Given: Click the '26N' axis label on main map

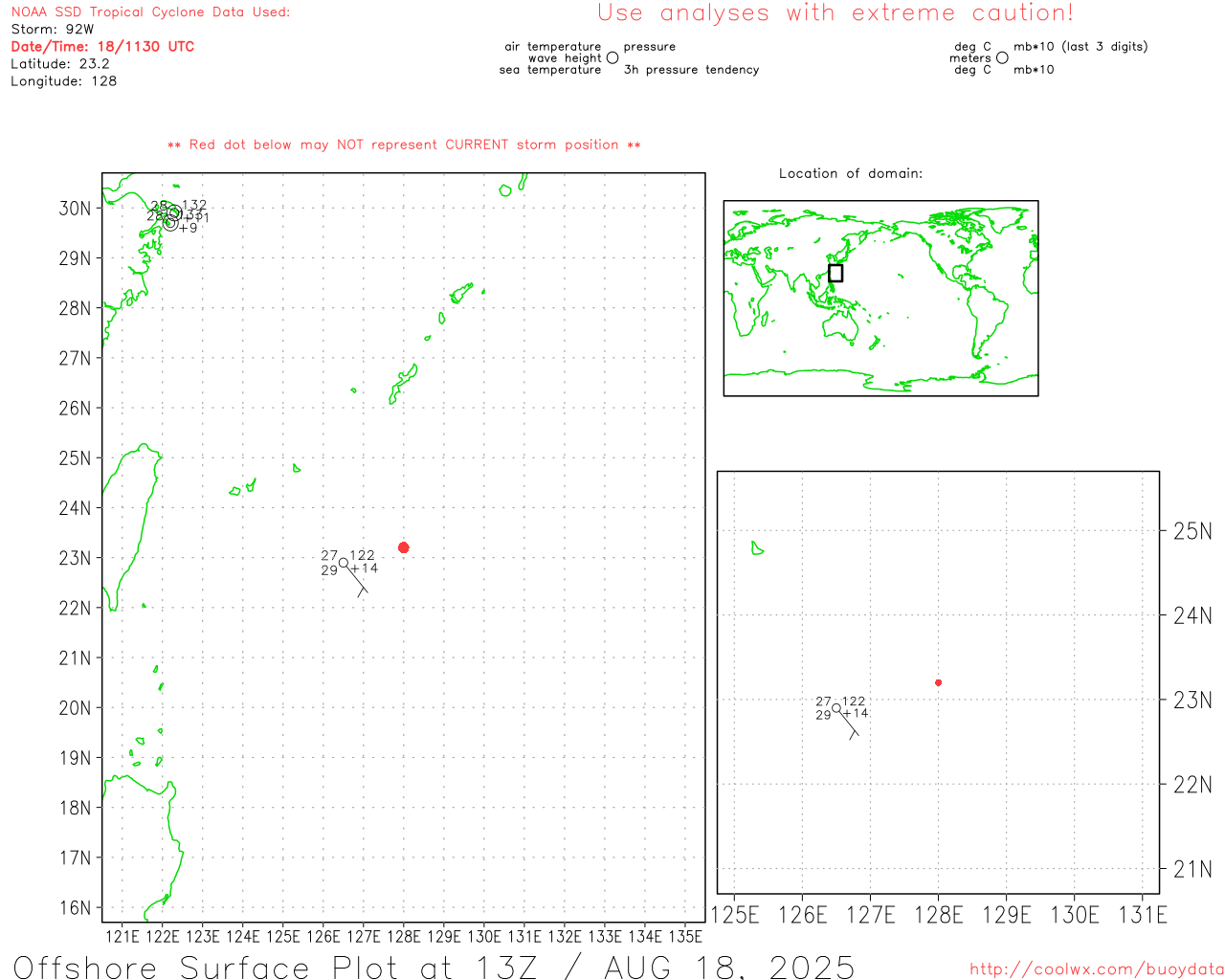Looking at the screenshot, I should (75, 409).
